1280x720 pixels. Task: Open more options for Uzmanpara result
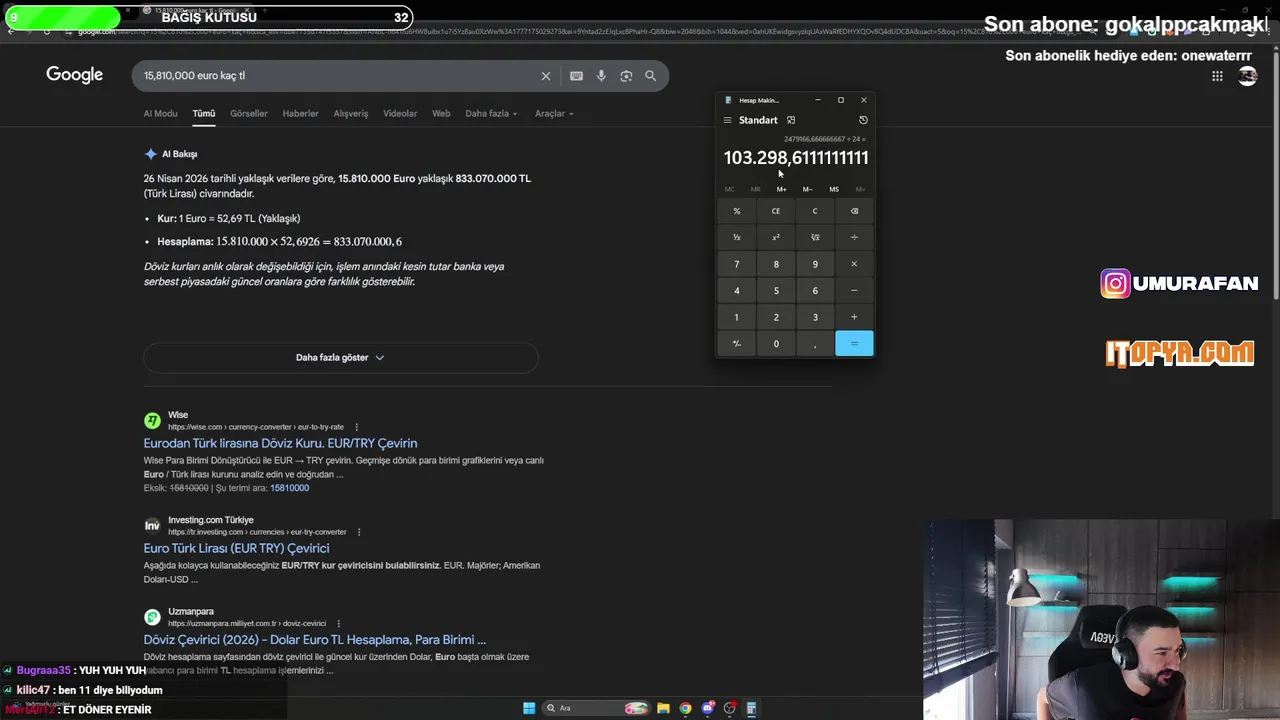(x=338, y=623)
